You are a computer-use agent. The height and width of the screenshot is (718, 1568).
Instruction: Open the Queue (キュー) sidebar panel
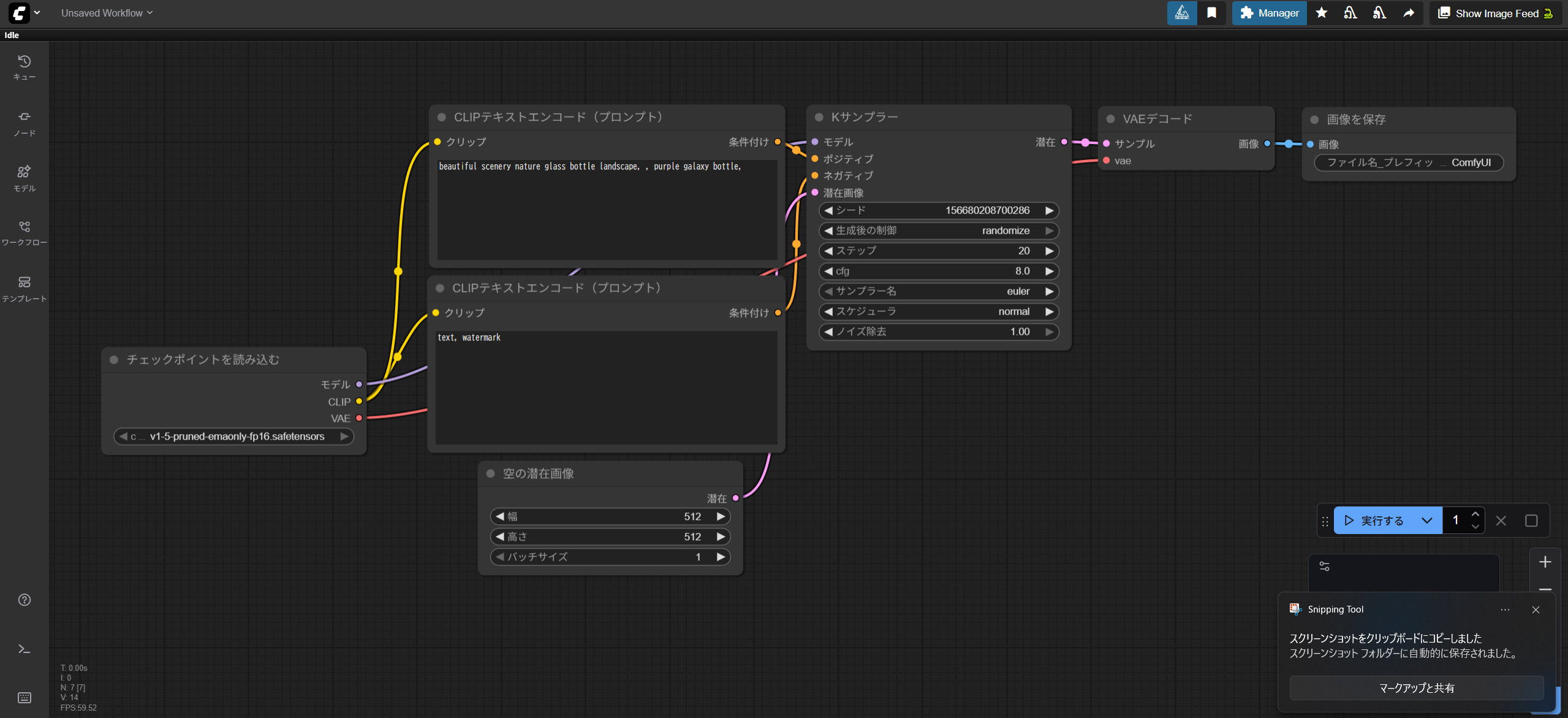(x=24, y=67)
